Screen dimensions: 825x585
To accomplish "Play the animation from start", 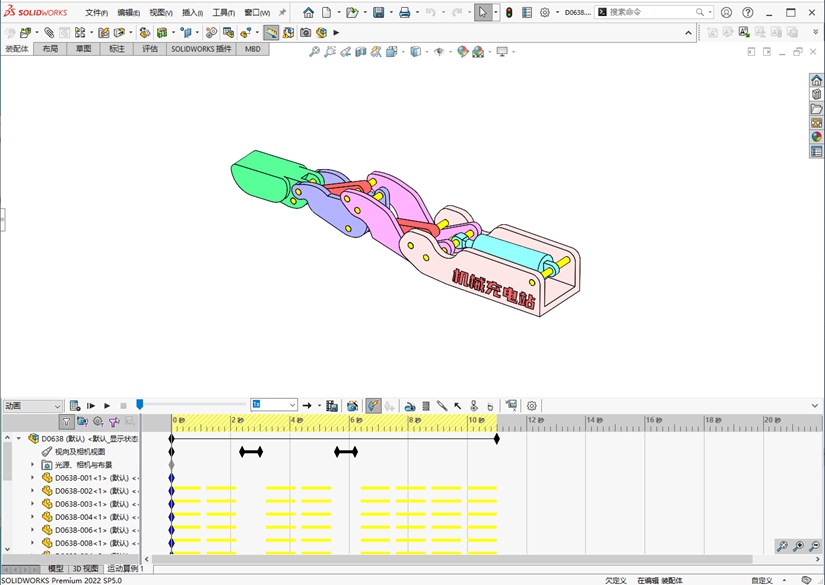I will [x=91, y=406].
